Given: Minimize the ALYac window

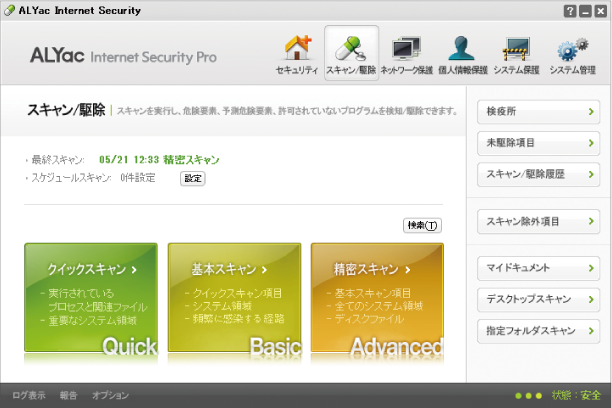Looking at the screenshot, I should (585, 11).
